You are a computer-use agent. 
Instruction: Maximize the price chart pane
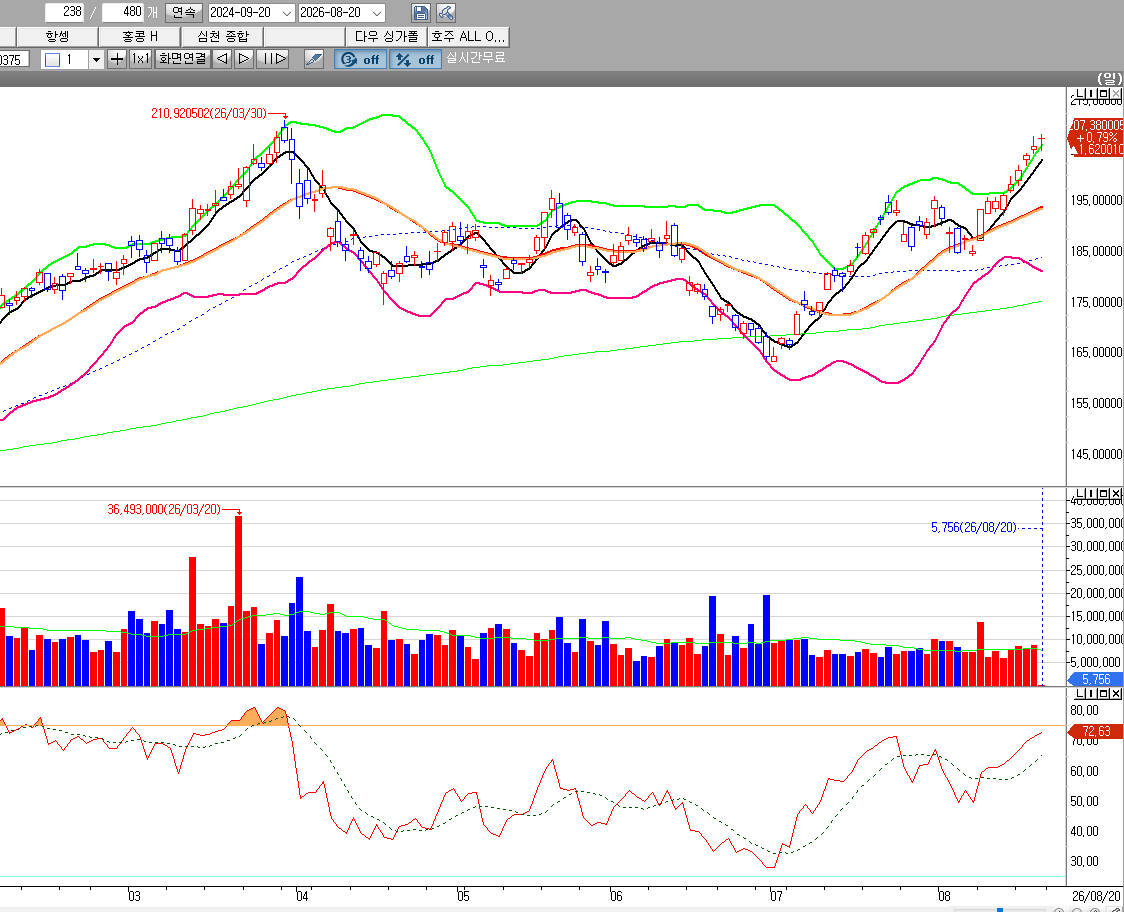pyautogui.click(x=1103, y=93)
